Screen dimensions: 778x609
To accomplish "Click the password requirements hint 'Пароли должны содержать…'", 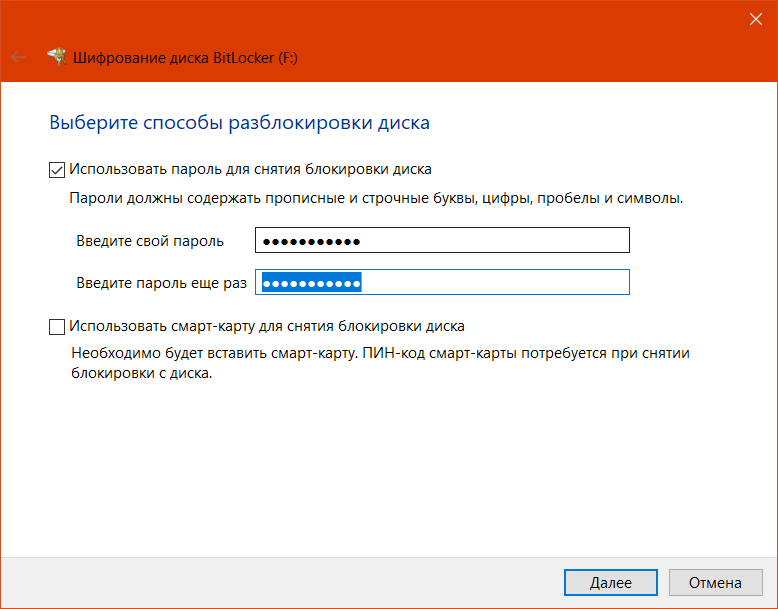I will 376,198.
